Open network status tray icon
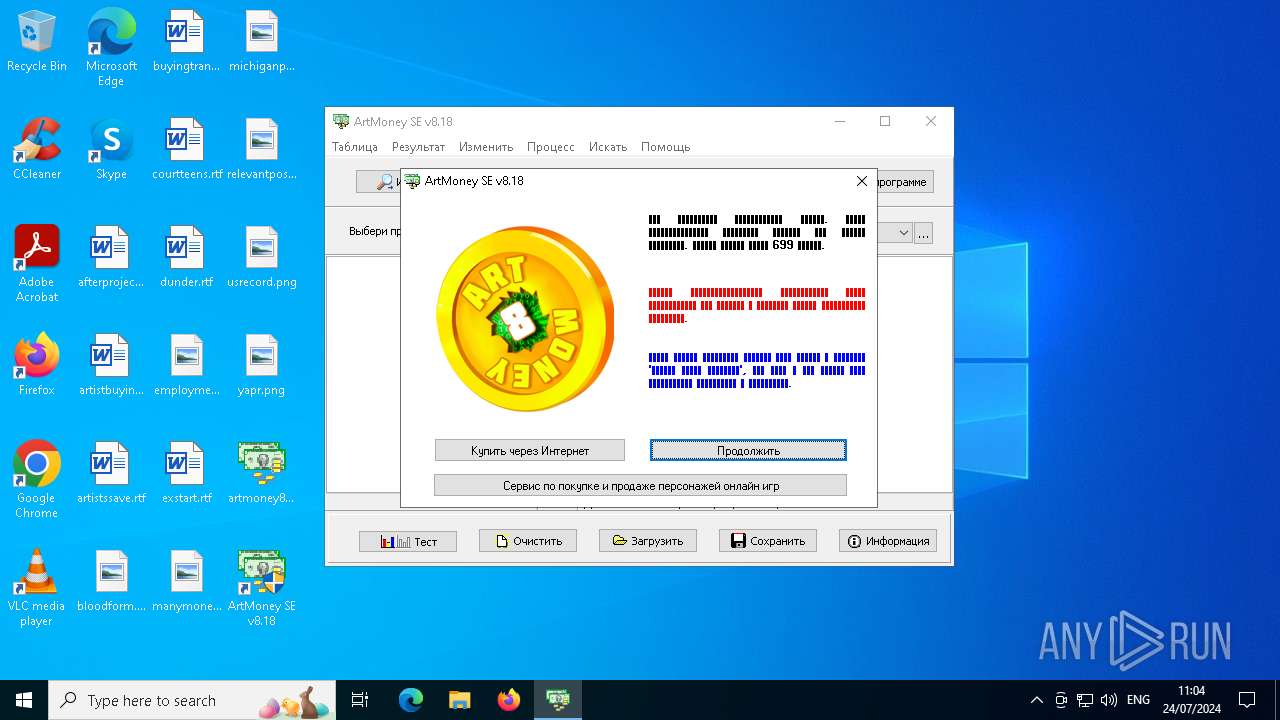Viewport: 1280px width, 720px height. click(1085, 700)
